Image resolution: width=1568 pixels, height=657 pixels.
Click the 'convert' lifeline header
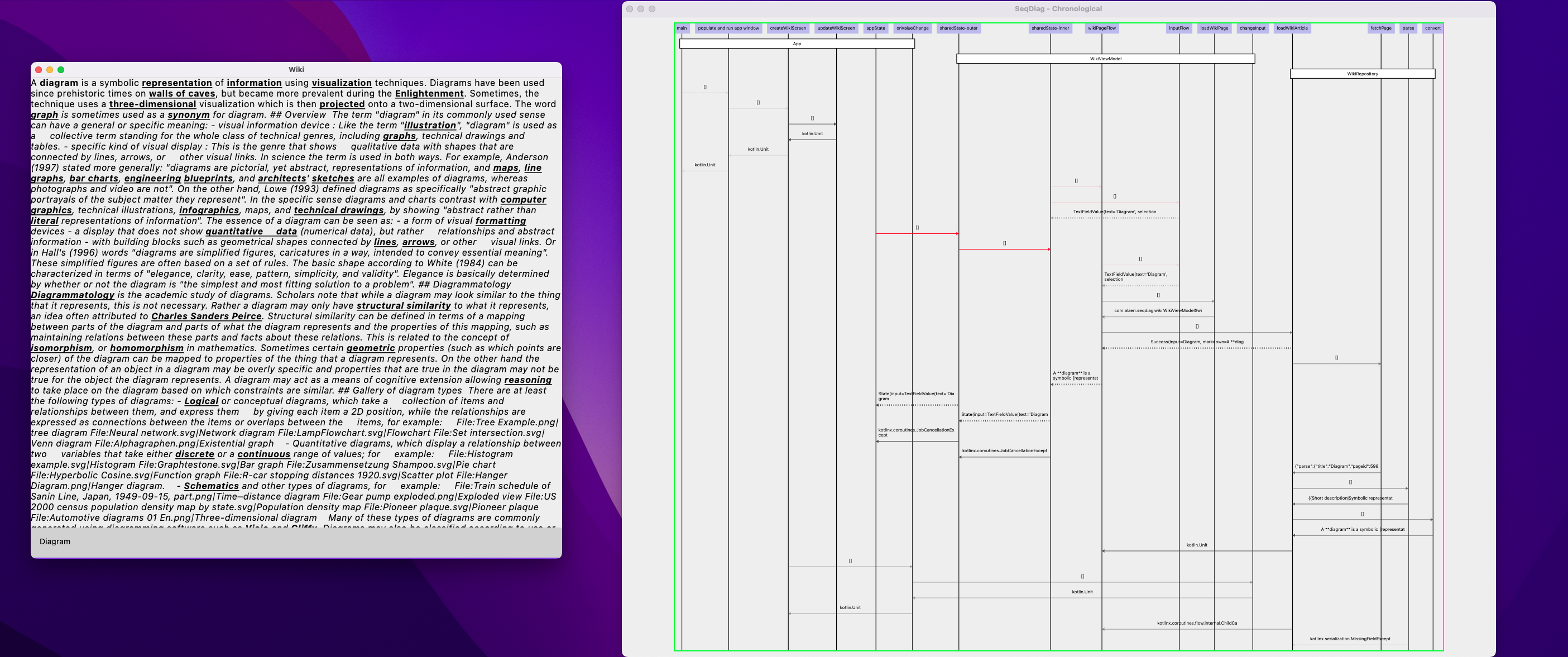point(1433,28)
